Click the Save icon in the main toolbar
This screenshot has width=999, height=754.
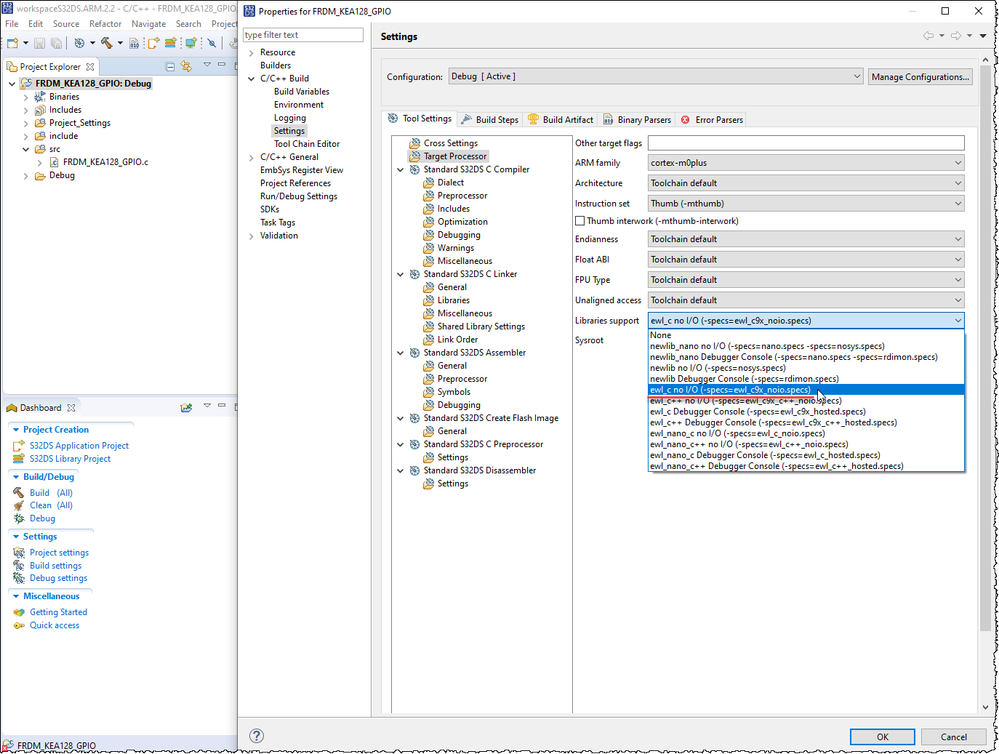(x=41, y=42)
